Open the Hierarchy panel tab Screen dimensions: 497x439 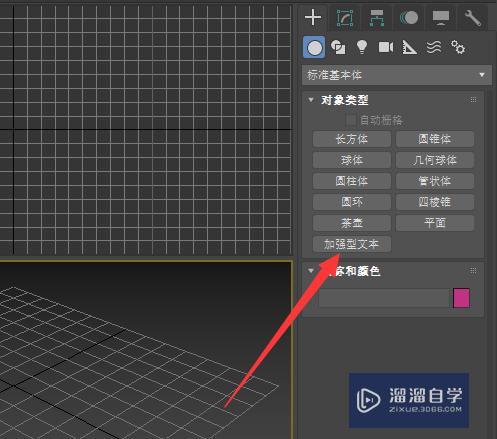point(377,18)
